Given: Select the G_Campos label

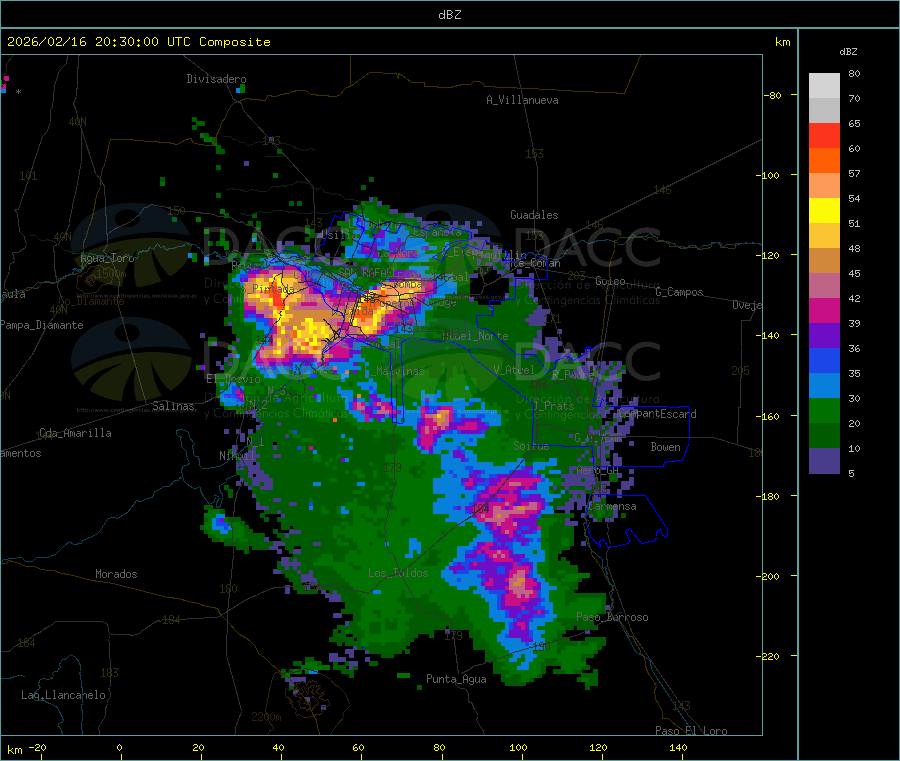Looking at the screenshot, I should point(679,292).
